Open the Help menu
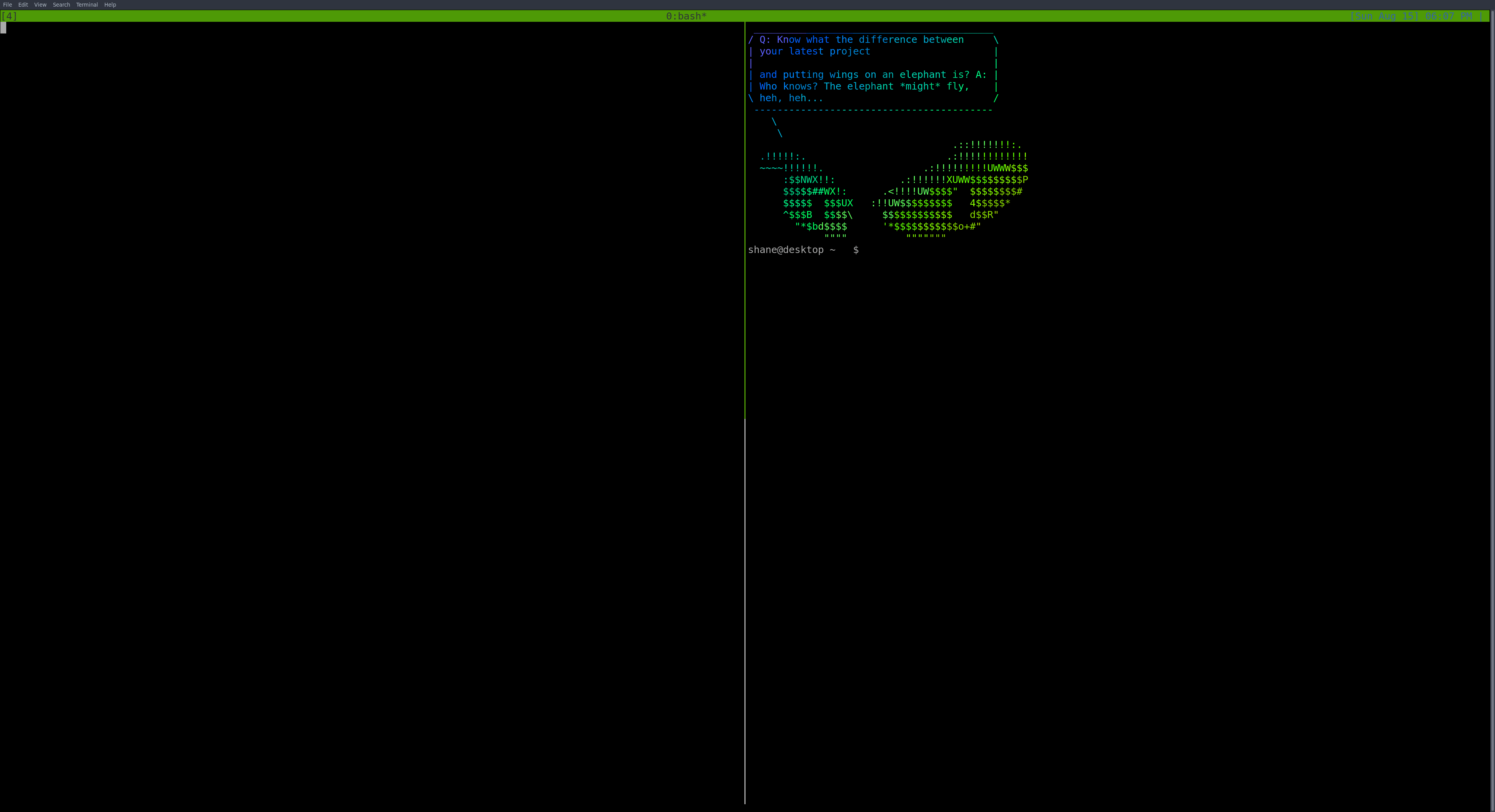This screenshot has height=812, width=1495. click(x=110, y=5)
